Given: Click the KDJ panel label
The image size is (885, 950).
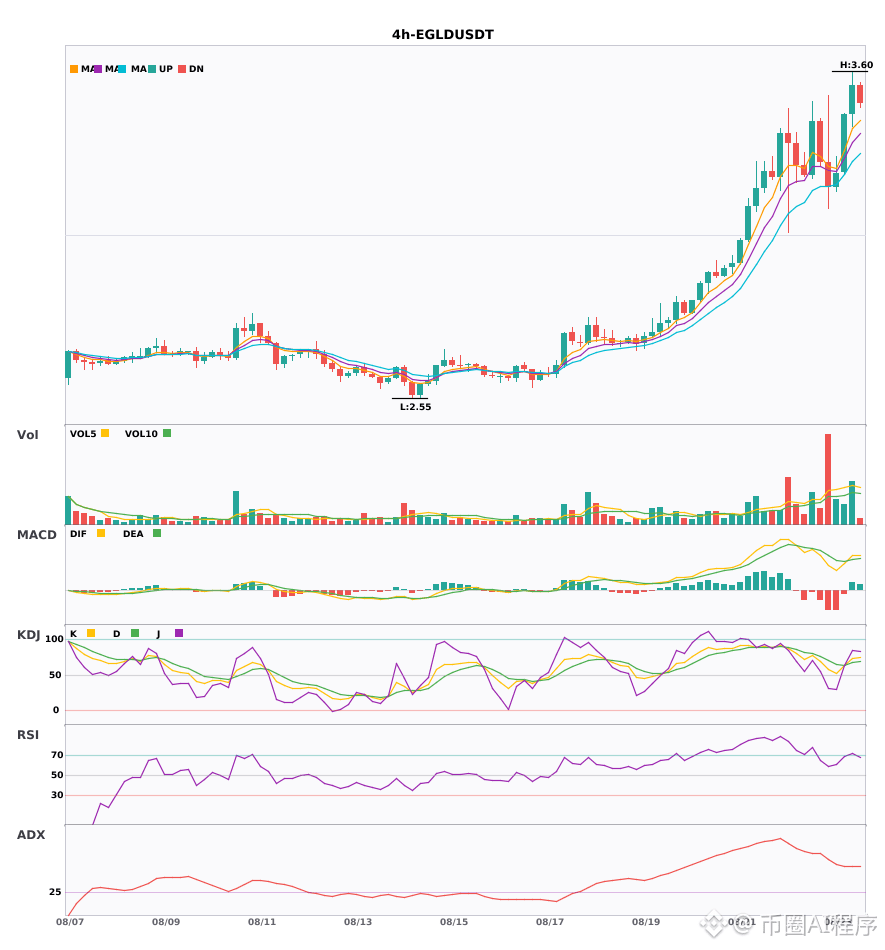Looking at the screenshot, I should (x=28, y=635).
